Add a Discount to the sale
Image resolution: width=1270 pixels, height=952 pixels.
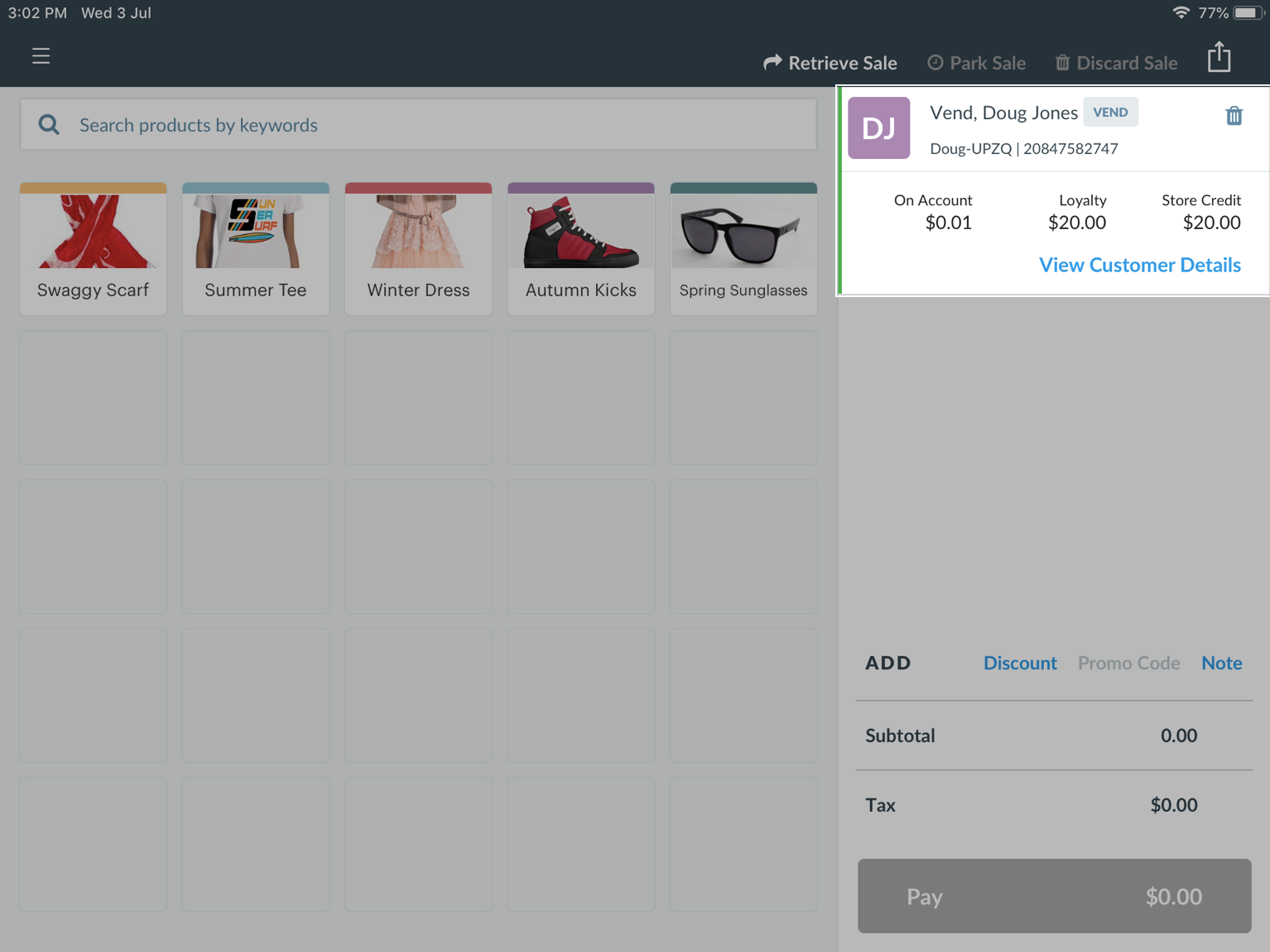pos(1019,663)
